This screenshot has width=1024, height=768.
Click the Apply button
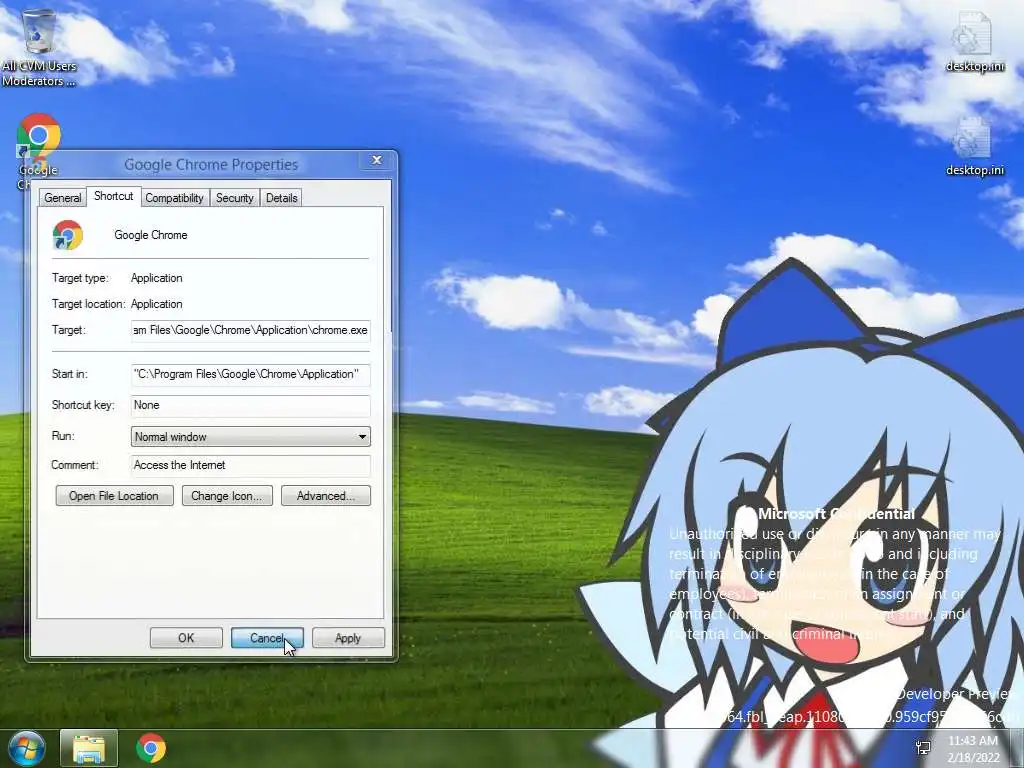tap(348, 638)
